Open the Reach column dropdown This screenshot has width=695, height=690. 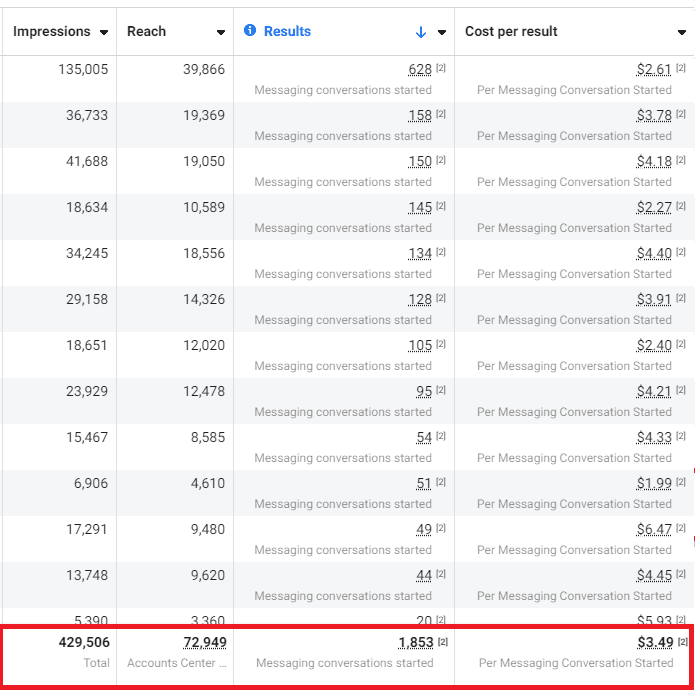pos(220,32)
